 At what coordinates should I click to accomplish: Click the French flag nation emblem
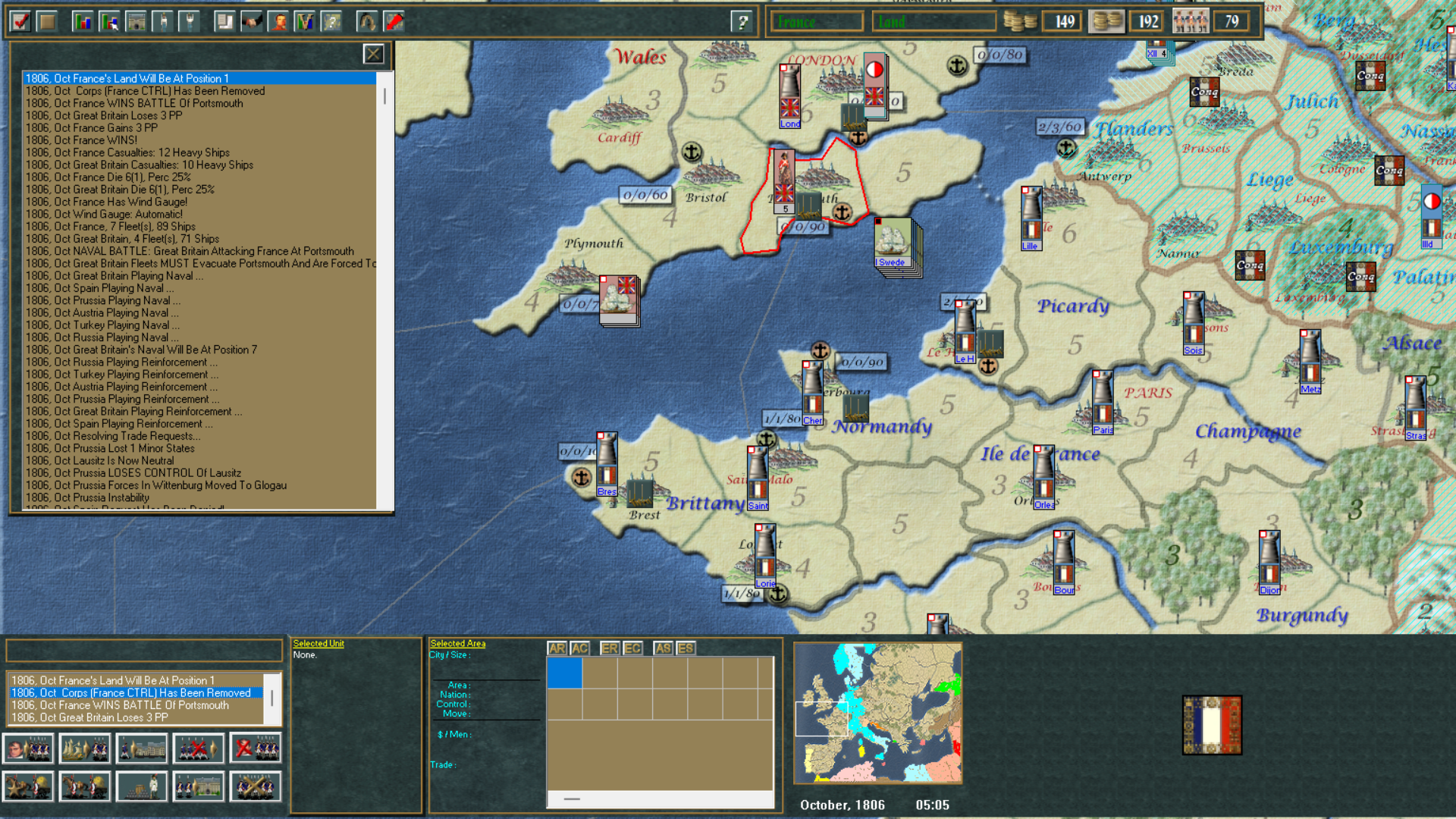coord(1211,725)
